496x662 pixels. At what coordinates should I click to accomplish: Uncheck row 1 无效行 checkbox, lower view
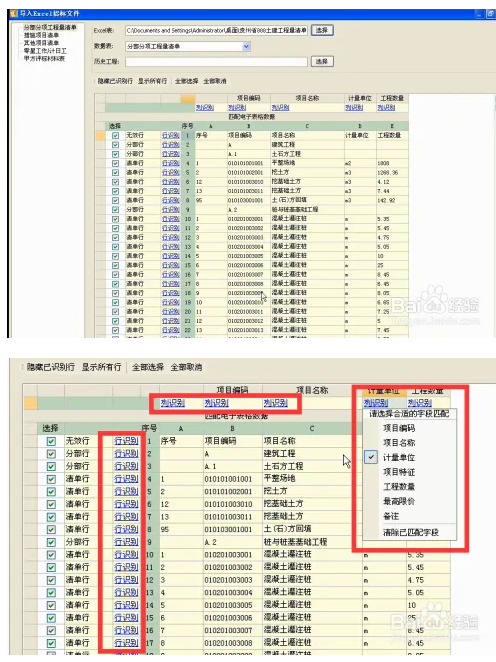click(x=51, y=441)
